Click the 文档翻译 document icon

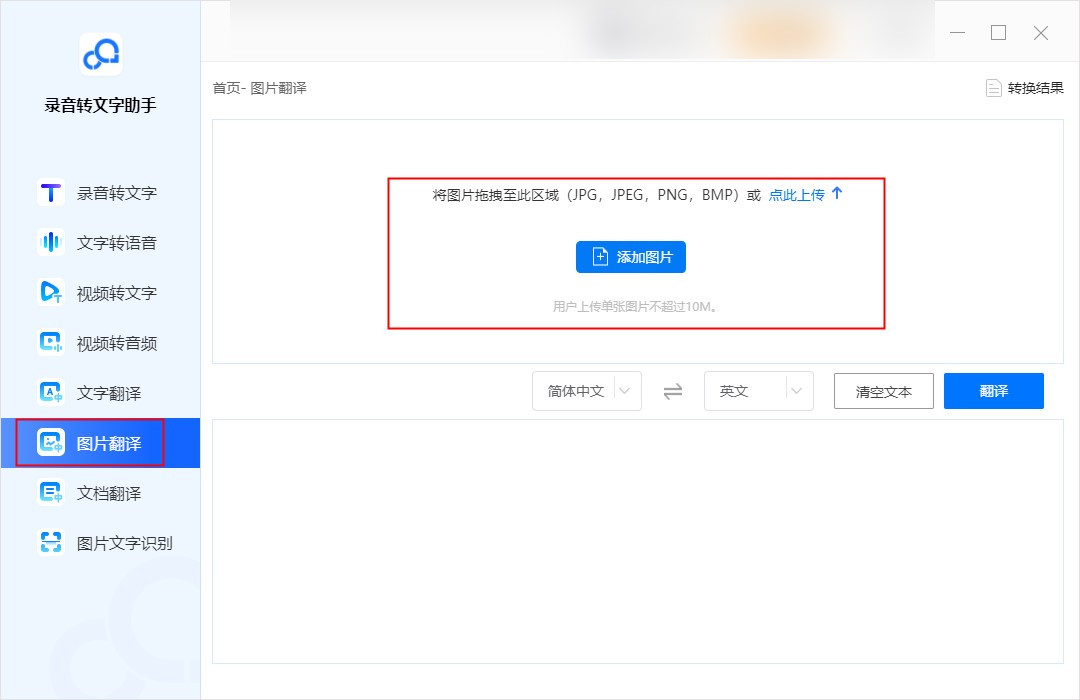click(x=50, y=492)
